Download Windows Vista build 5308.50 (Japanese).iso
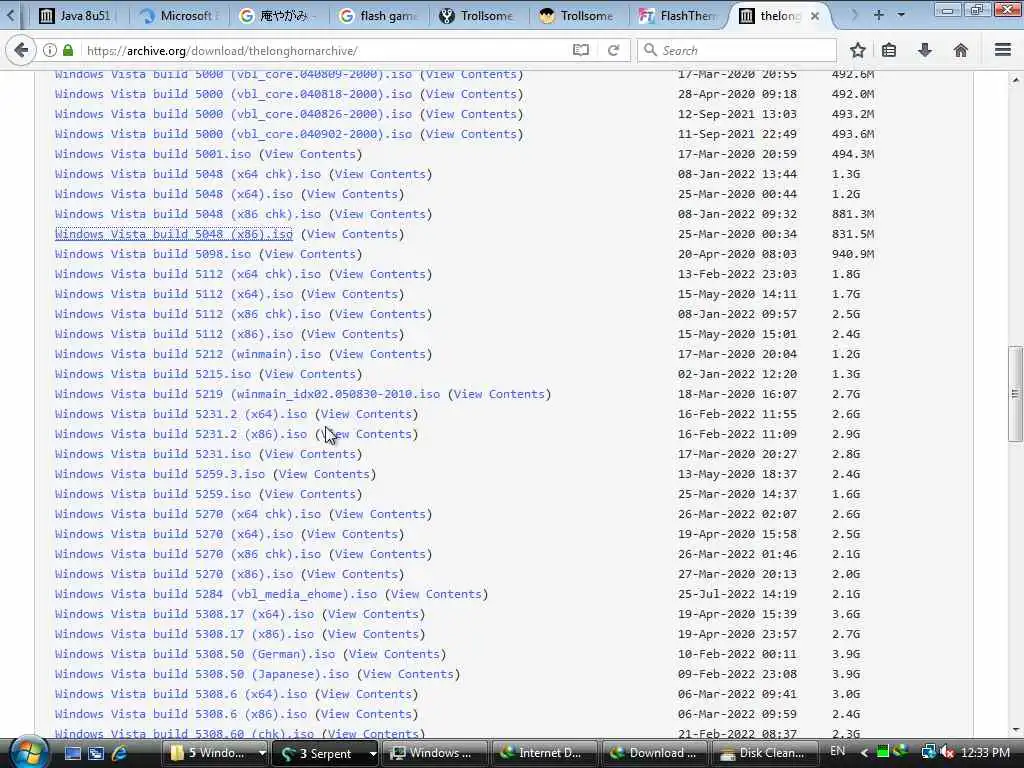The width and height of the screenshot is (1024, 768). [202, 674]
